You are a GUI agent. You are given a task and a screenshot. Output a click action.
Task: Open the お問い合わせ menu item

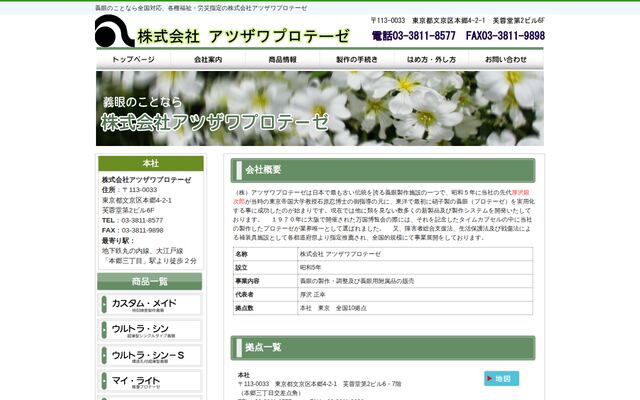[506, 60]
